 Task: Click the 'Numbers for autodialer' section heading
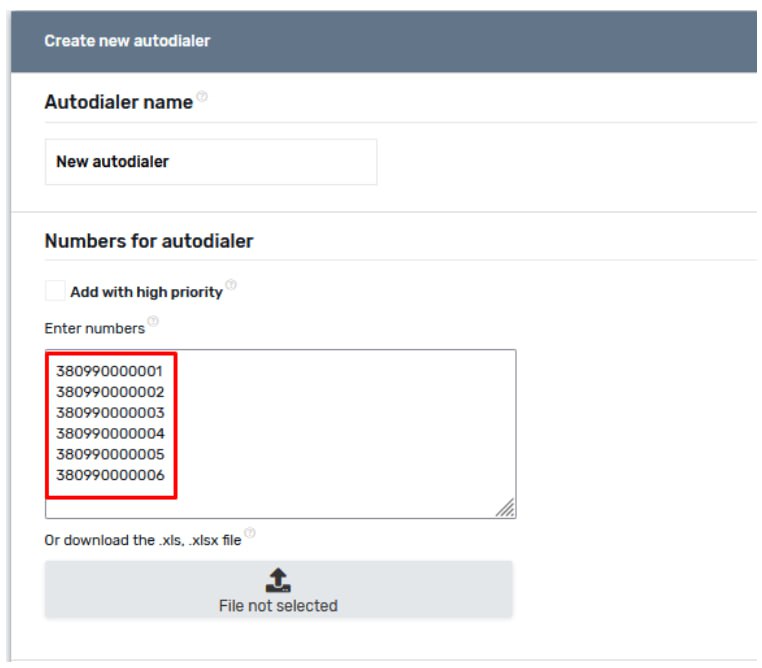[149, 241]
